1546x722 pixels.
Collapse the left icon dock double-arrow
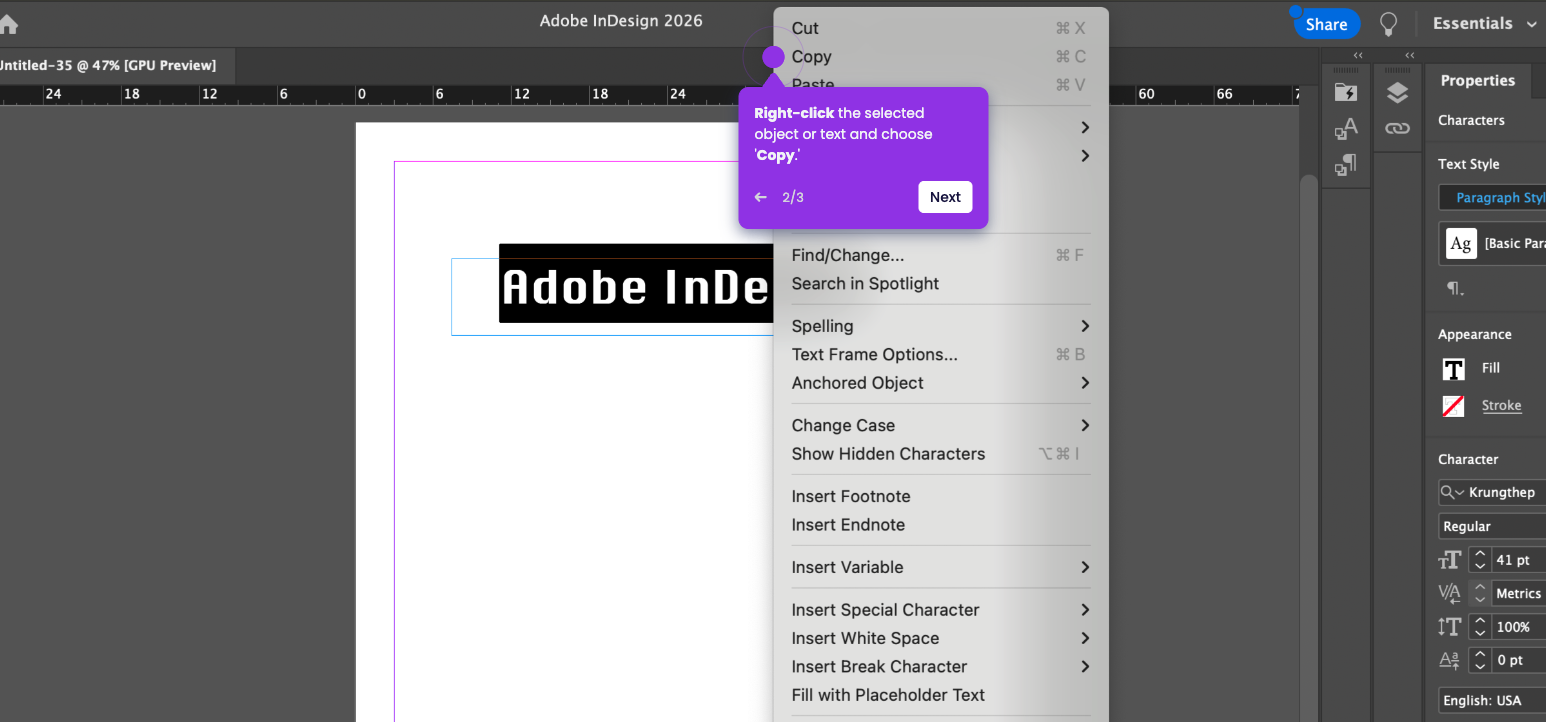[x=1358, y=55]
